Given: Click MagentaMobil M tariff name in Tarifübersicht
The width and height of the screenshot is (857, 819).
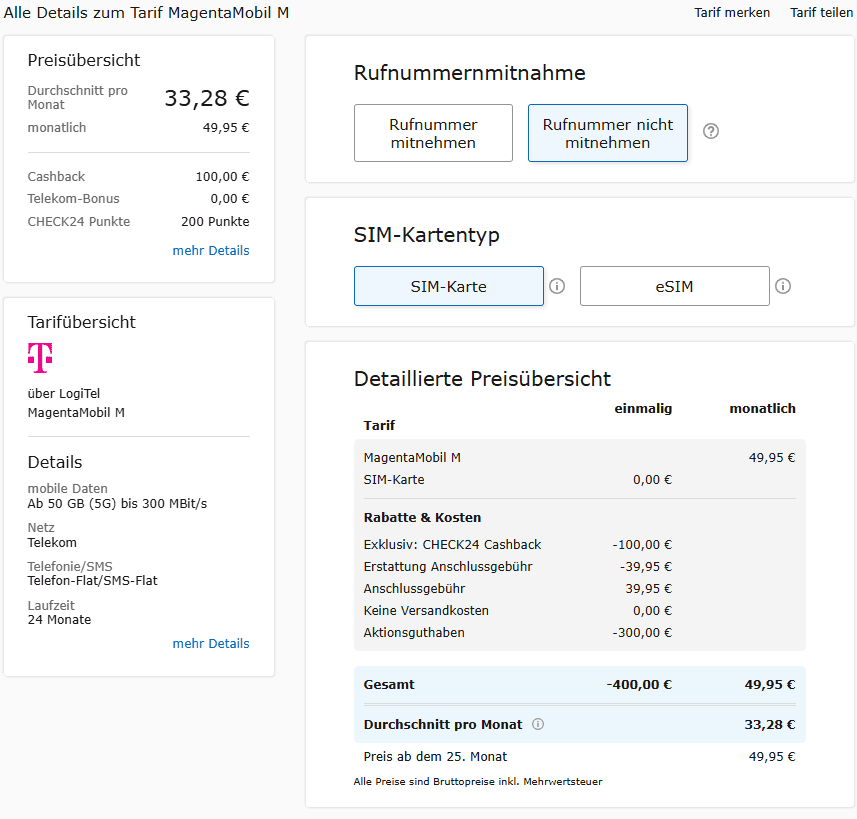Looking at the screenshot, I should coord(76,412).
